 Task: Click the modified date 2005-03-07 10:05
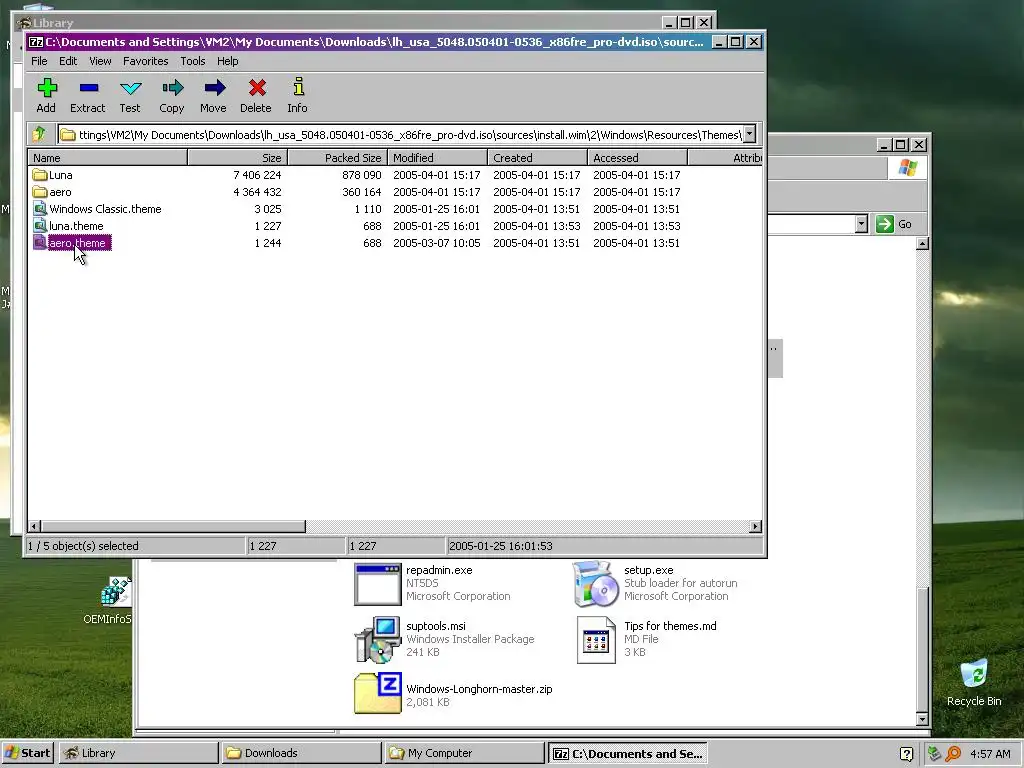pos(436,243)
